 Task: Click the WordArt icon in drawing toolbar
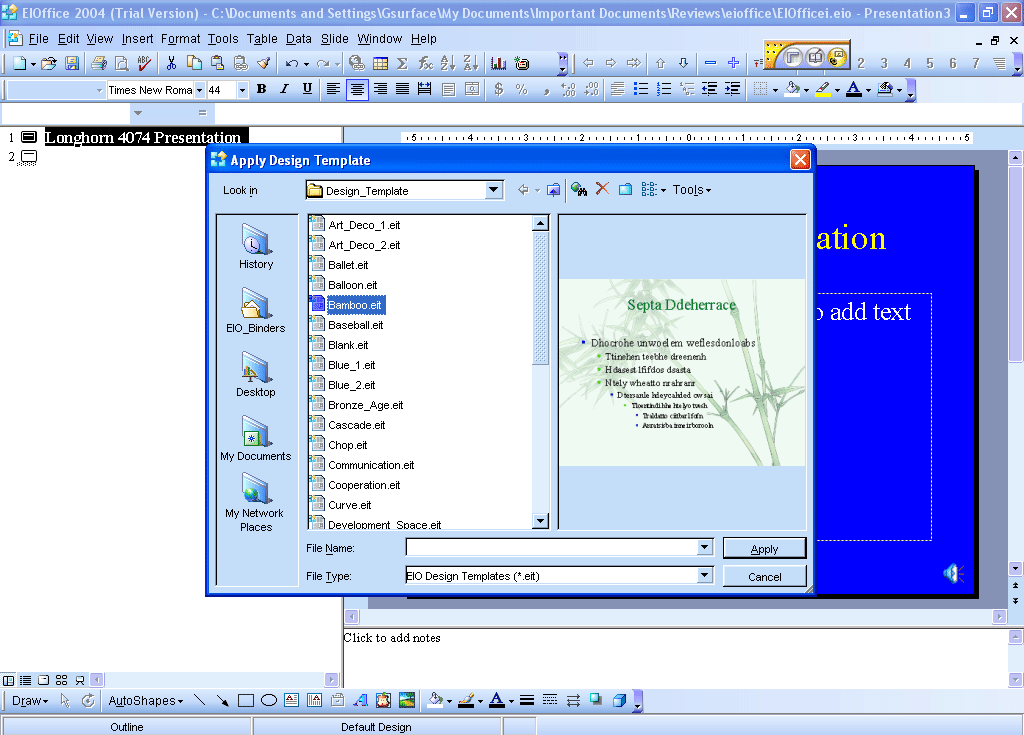(360, 700)
